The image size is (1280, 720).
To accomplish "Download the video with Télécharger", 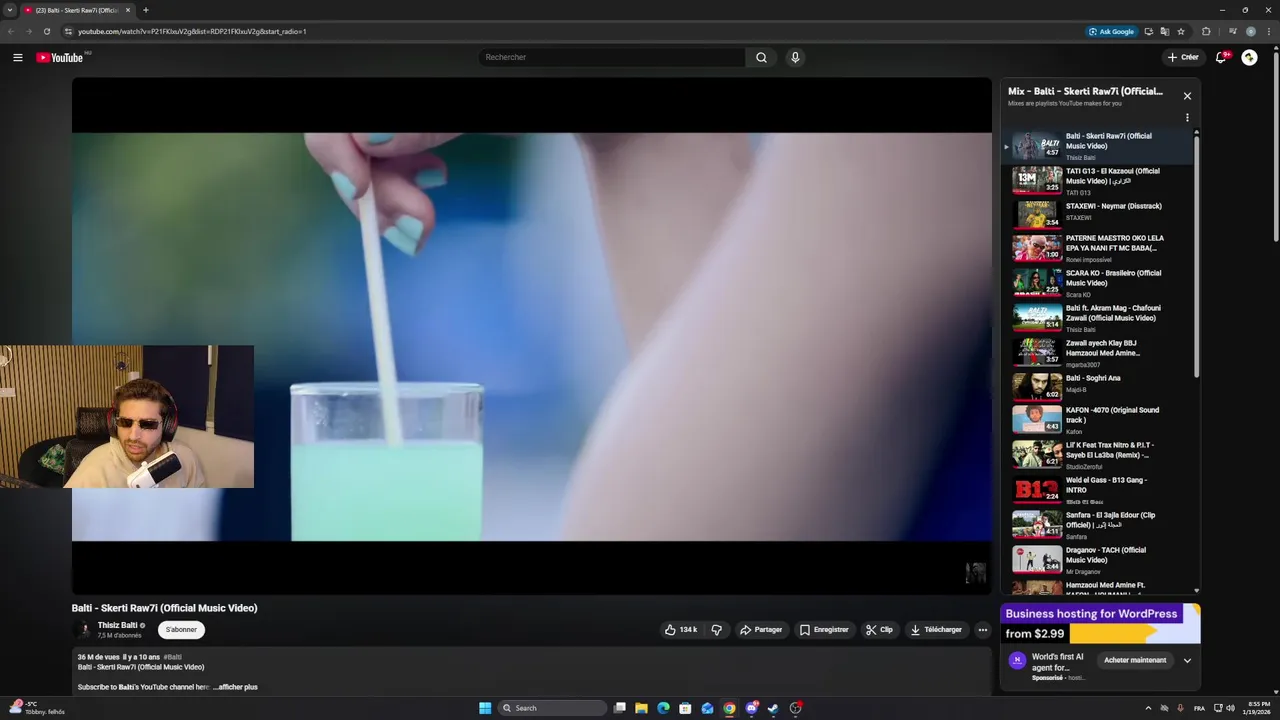I will (x=936, y=630).
